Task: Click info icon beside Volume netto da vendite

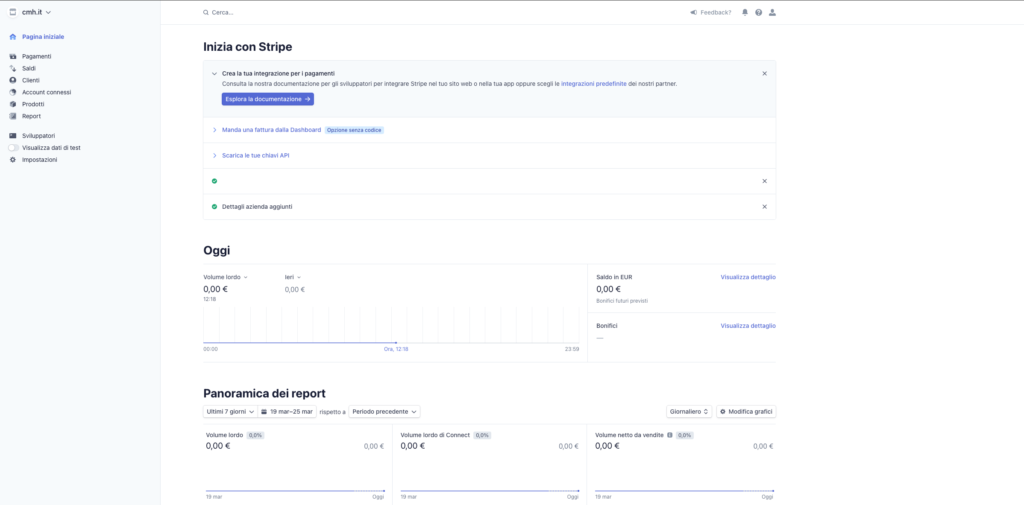Action: tap(670, 434)
